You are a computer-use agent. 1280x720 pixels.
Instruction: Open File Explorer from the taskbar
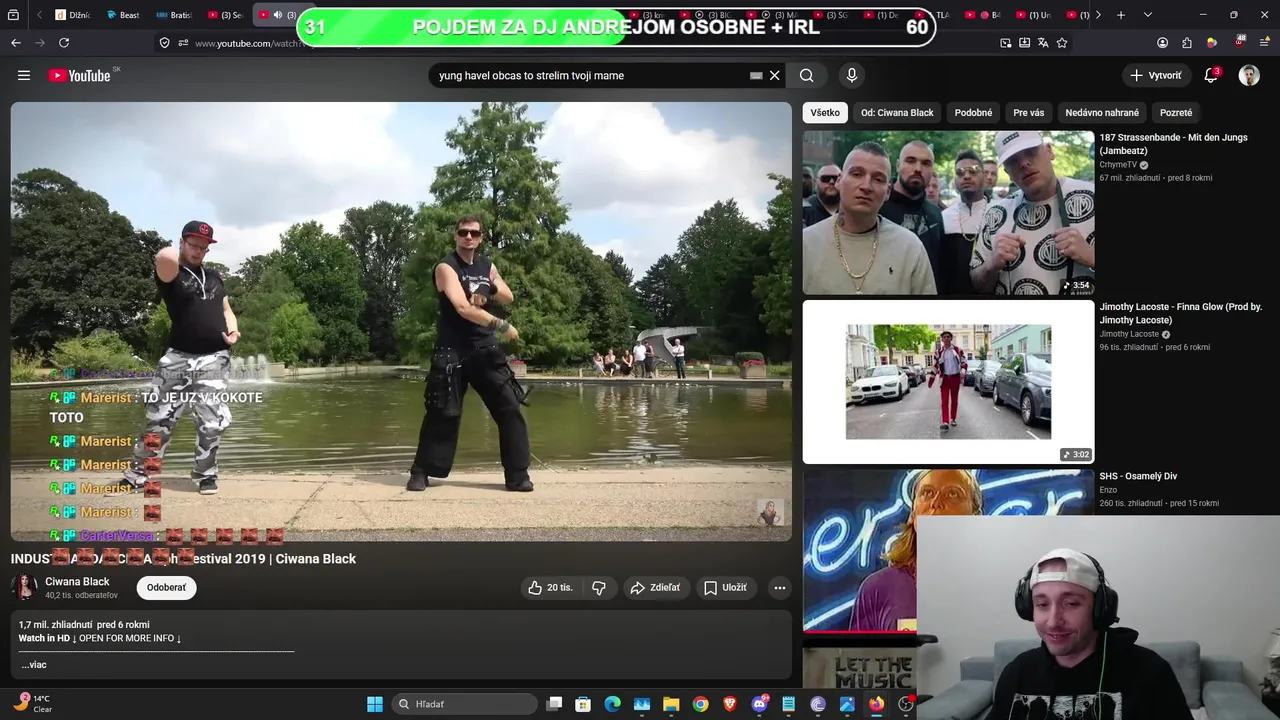click(671, 704)
